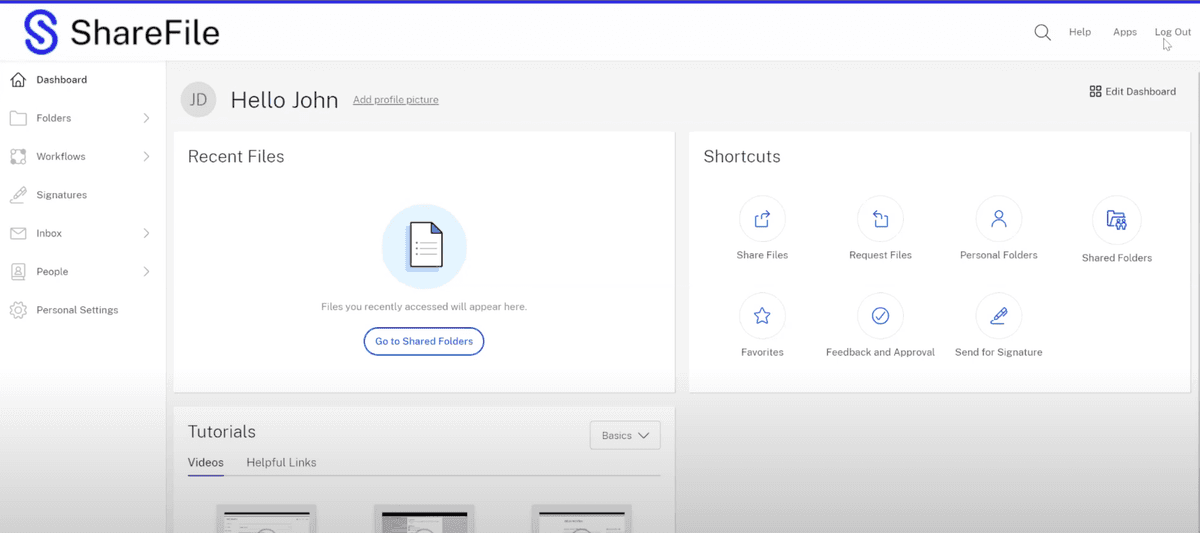Click the Send for Signature label

[998, 352]
